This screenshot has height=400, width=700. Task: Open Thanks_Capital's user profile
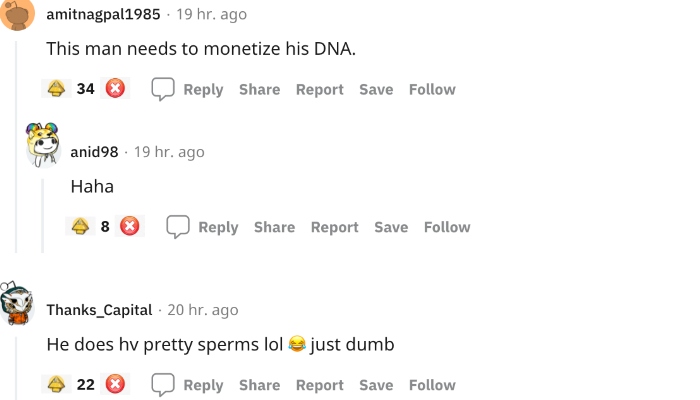99,310
